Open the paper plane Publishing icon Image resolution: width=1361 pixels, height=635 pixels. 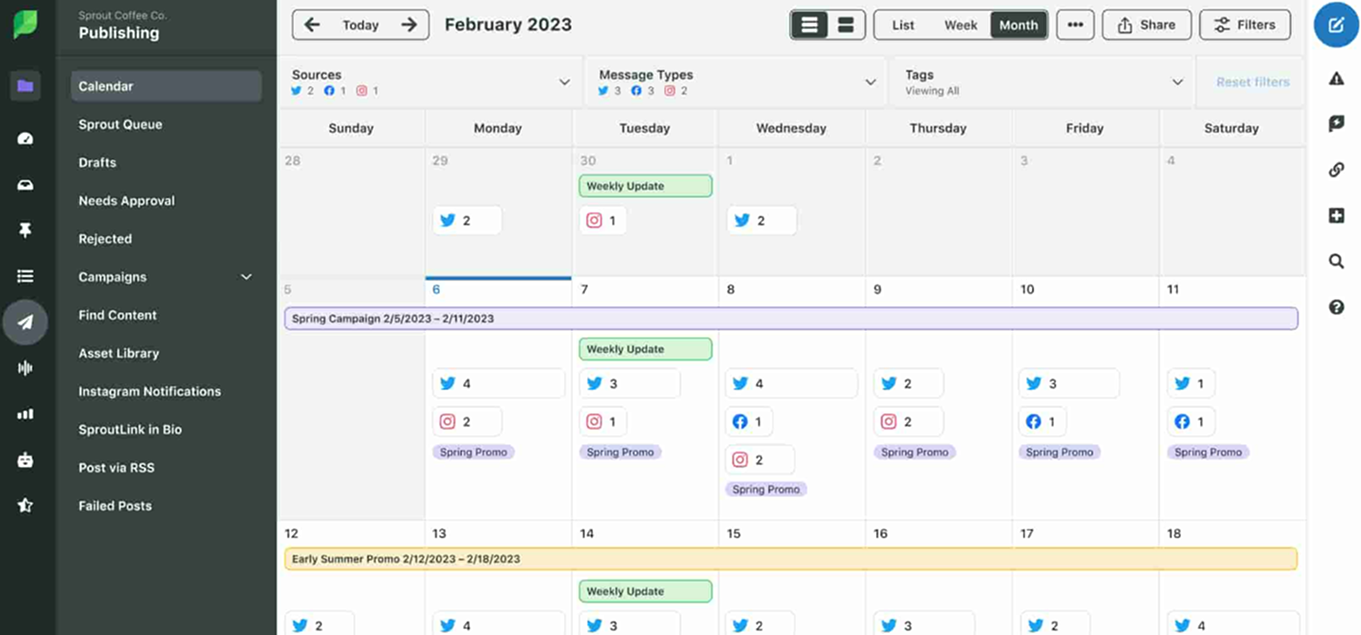coord(26,322)
